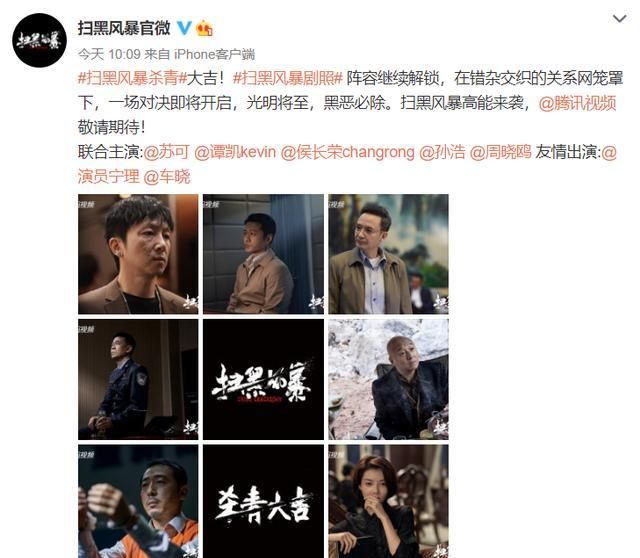Open the #扫黑风暴剧照# hashtag
The image size is (640, 558).
pos(287,78)
